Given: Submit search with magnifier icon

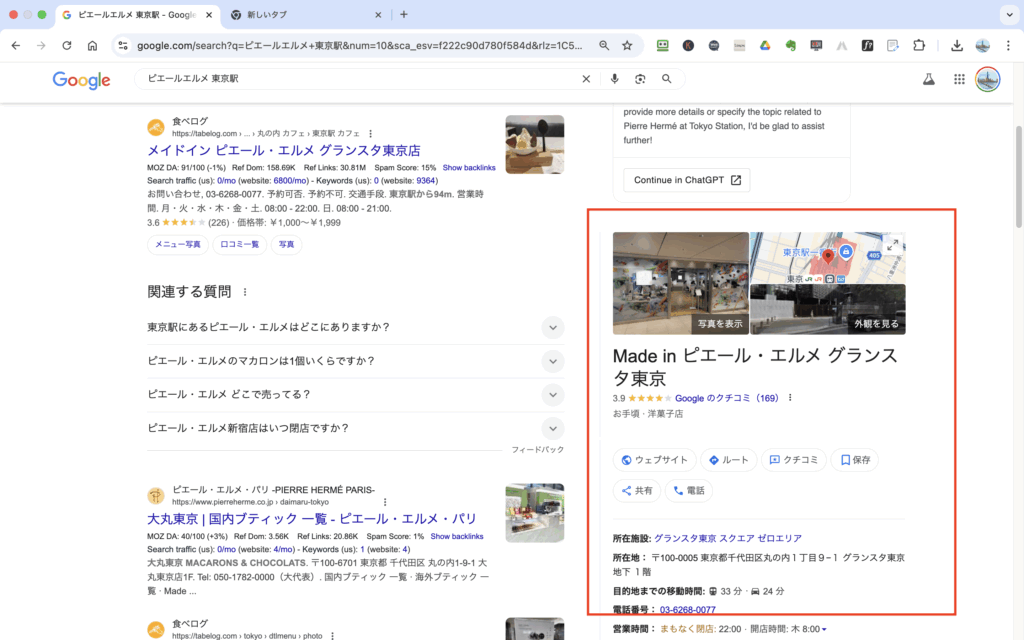Looking at the screenshot, I should pyautogui.click(x=666, y=79).
